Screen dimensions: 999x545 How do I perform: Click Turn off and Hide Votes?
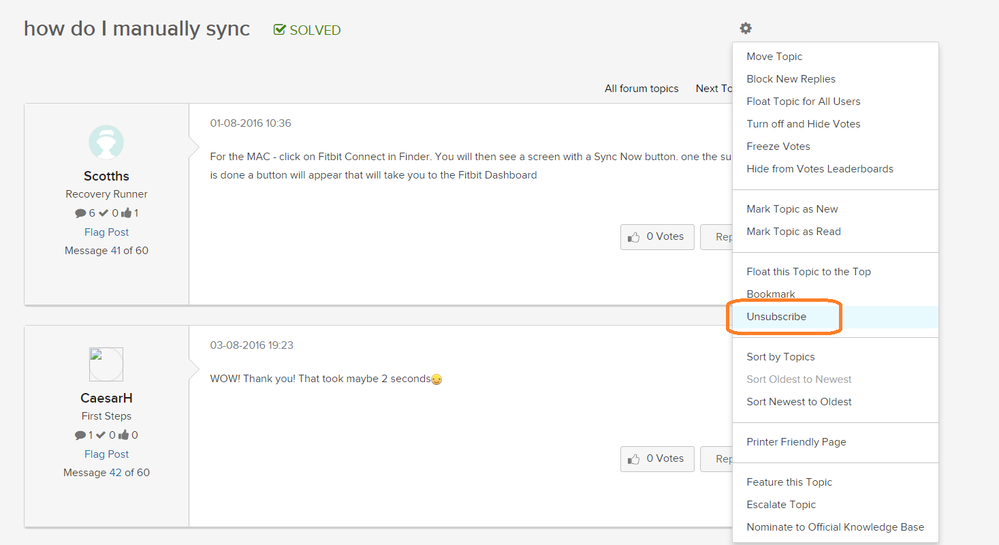(803, 124)
